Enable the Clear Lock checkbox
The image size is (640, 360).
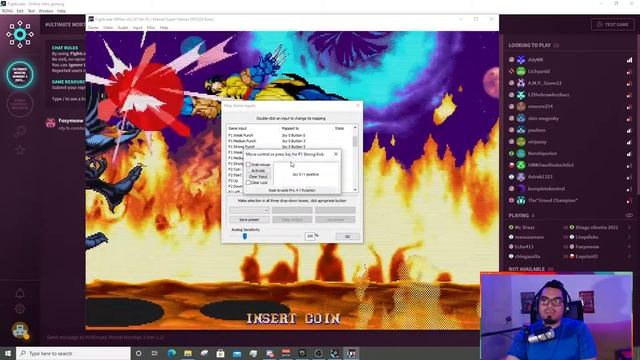[248, 182]
